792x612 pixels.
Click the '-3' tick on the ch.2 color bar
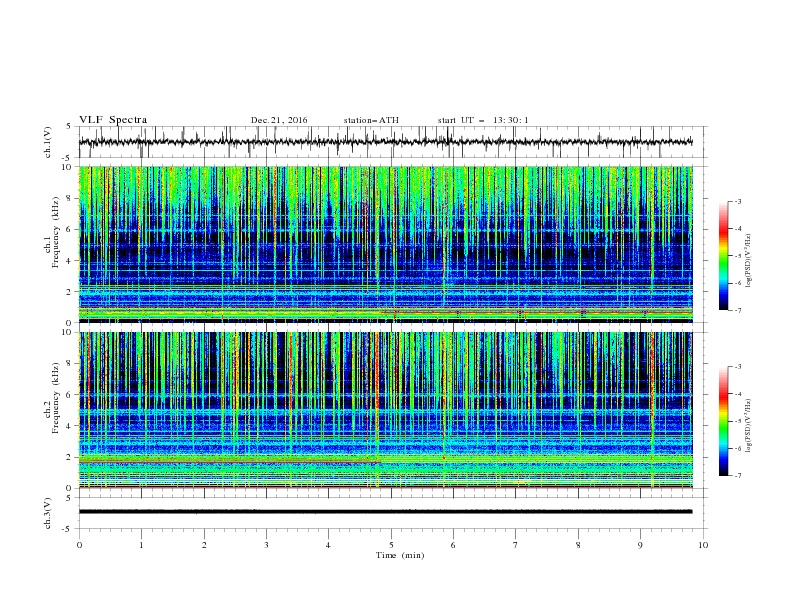click(x=738, y=367)
